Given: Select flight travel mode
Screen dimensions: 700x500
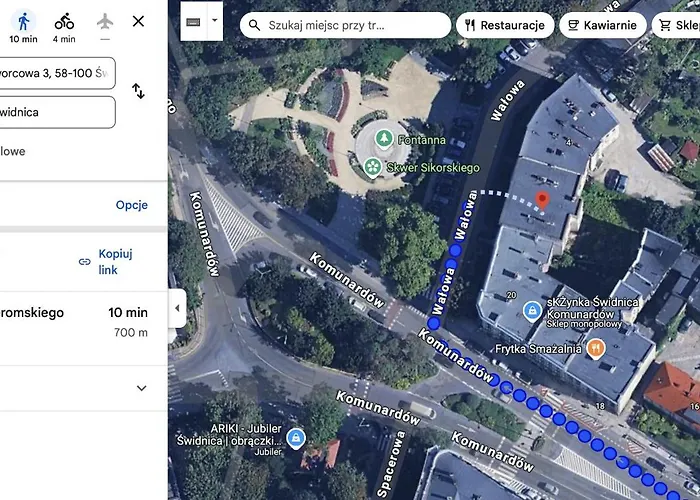Looking at the screenshot, I should 105,25.
